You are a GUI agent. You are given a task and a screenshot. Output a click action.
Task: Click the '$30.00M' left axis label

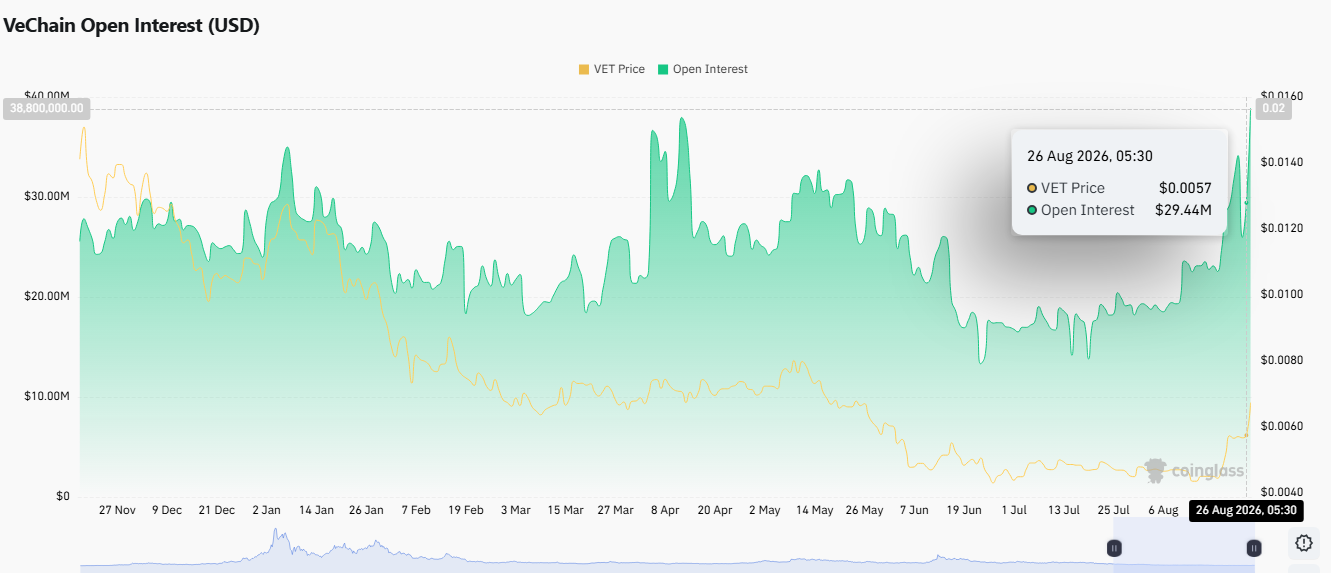(x=47, y=196)
